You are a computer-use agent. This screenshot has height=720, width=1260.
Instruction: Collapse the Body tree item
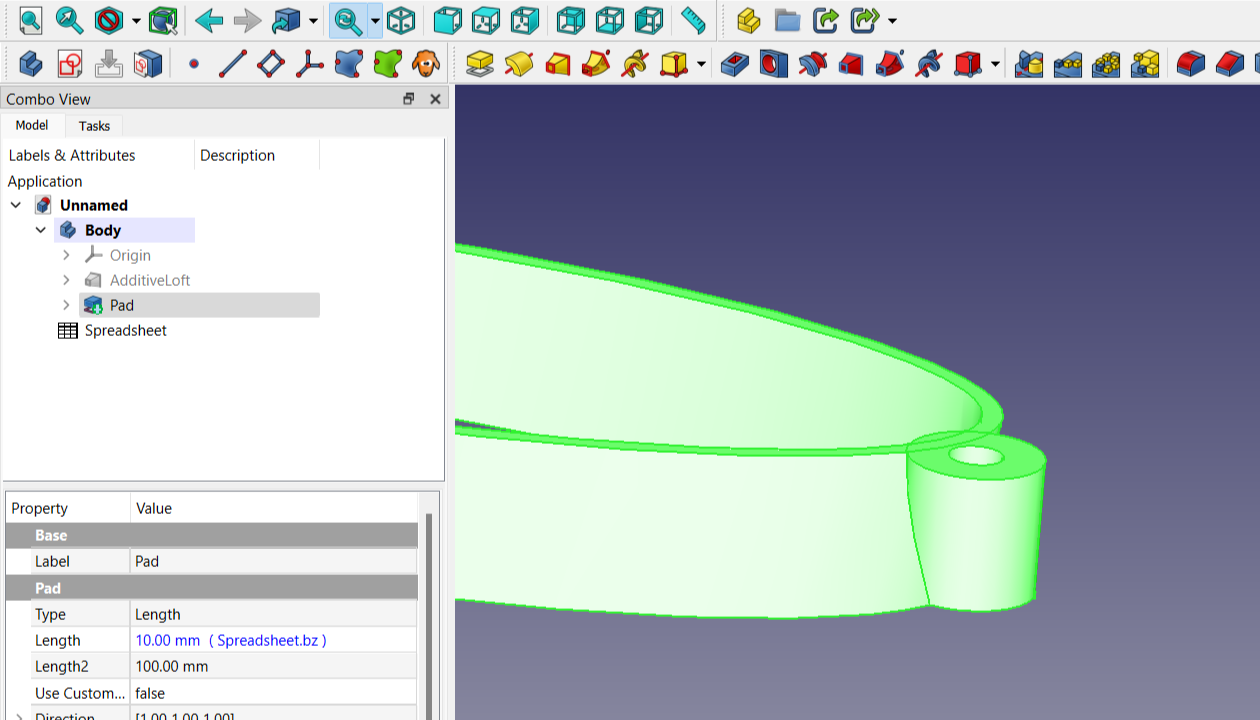(41, 230)
